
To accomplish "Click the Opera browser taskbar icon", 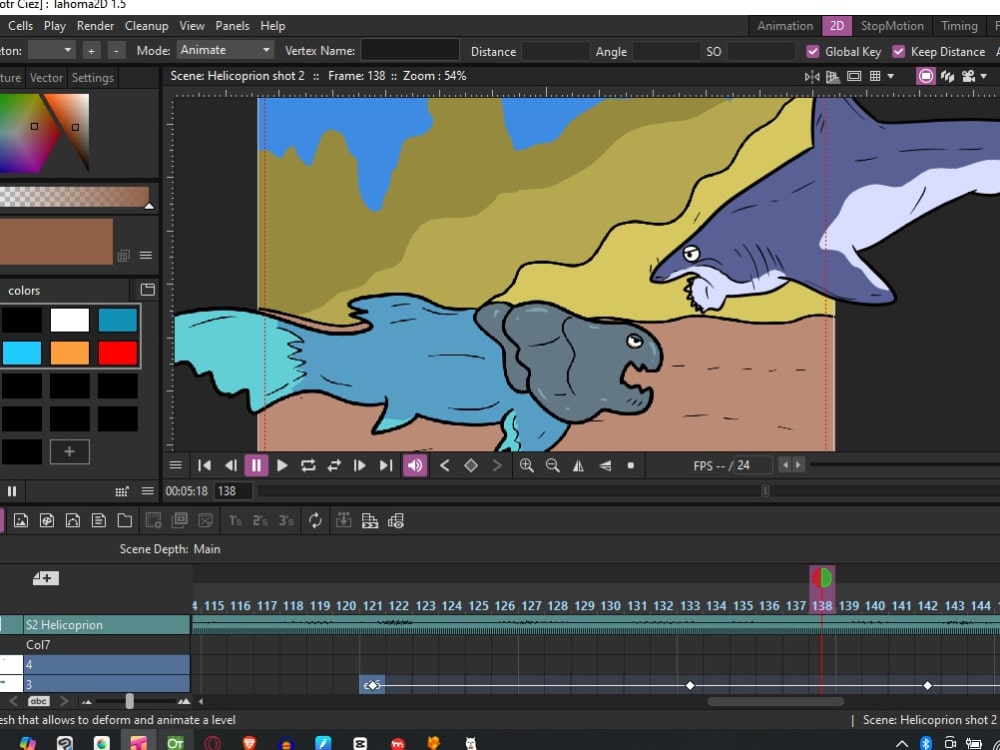I will click(212, 744).
